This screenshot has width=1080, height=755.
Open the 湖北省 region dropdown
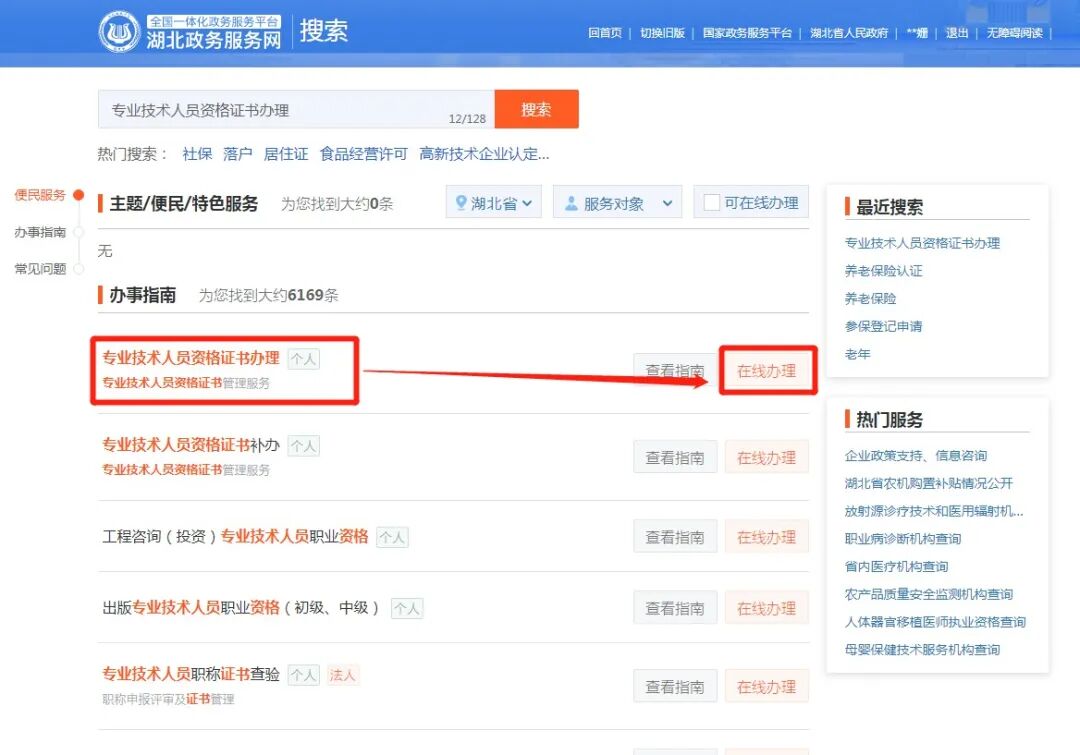coord(493,203)
